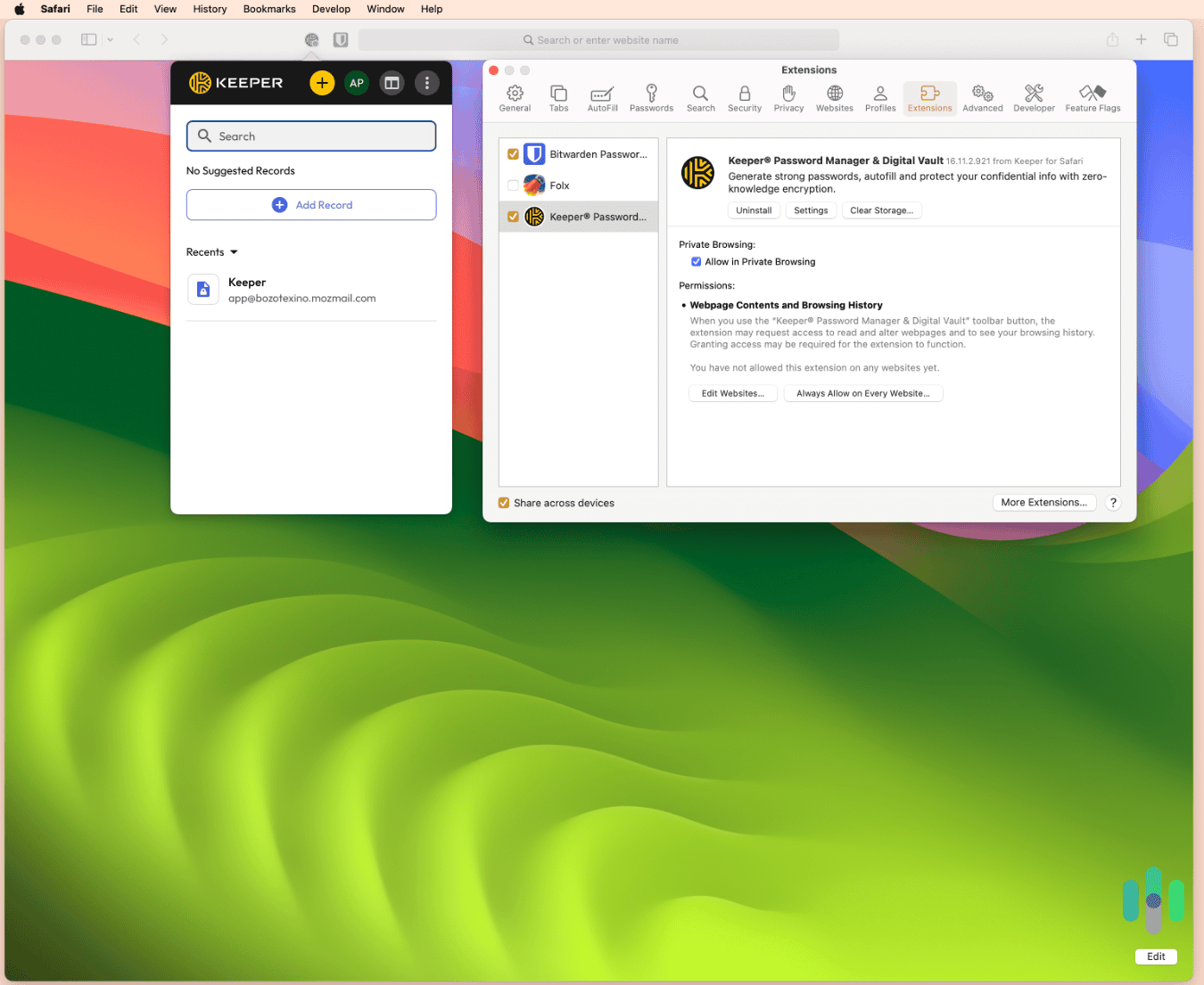The width and height of the screenshot is (1204, 985).
Task: Disable Share across devices
Action: coord(504,503)
